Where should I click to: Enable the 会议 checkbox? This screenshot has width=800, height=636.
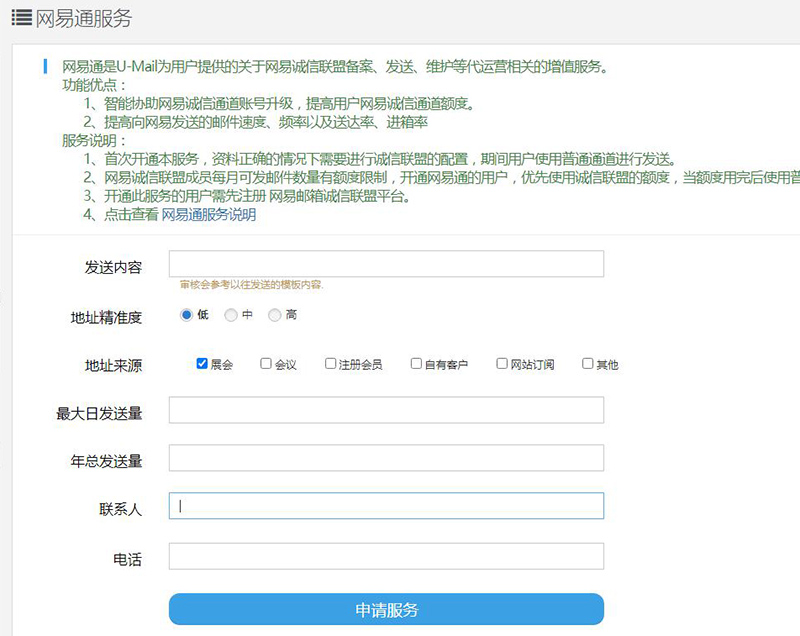pyautogui.click(x=266, y=364)
